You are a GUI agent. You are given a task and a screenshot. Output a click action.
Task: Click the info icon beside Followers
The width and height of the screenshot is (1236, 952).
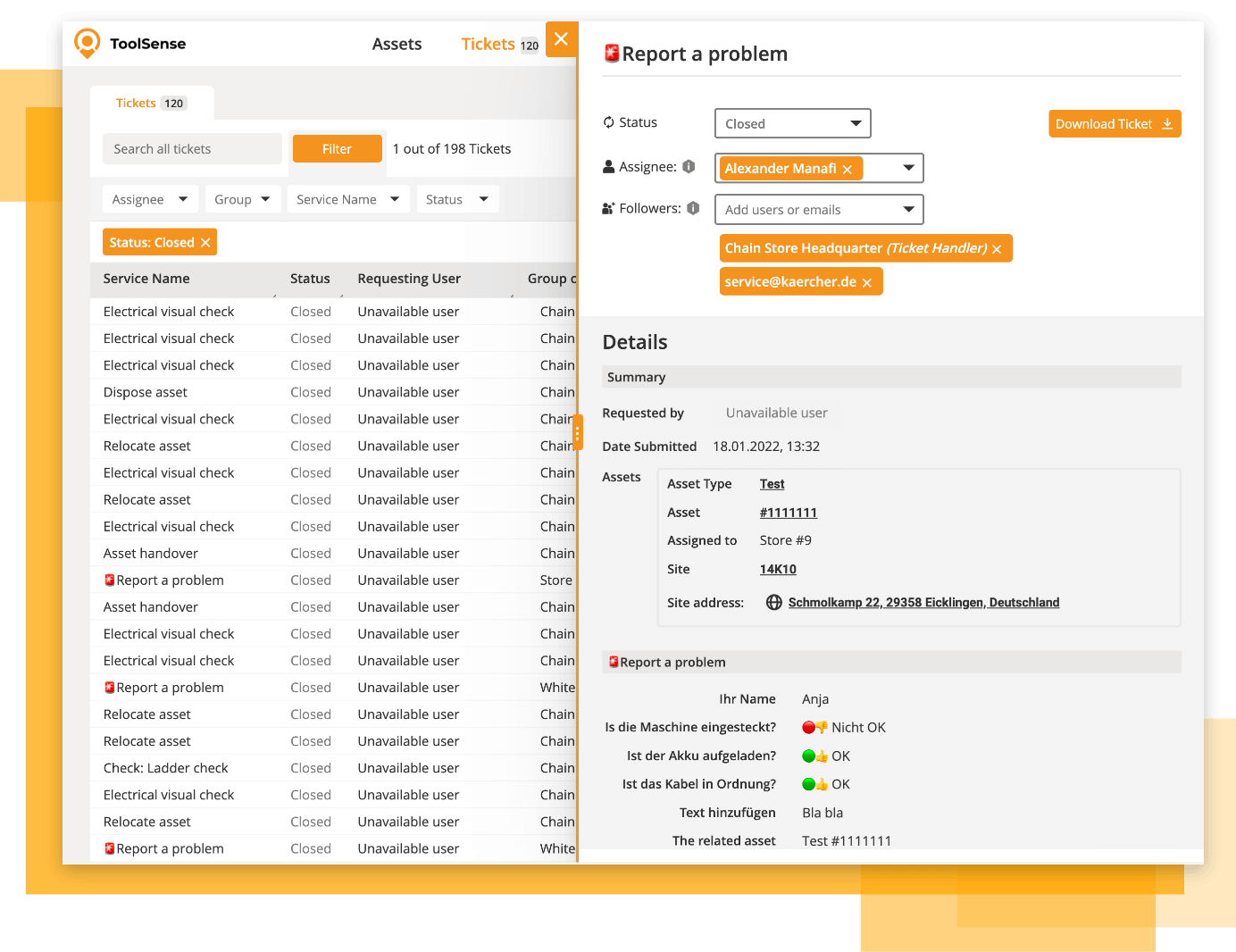(x=694, y=208)
